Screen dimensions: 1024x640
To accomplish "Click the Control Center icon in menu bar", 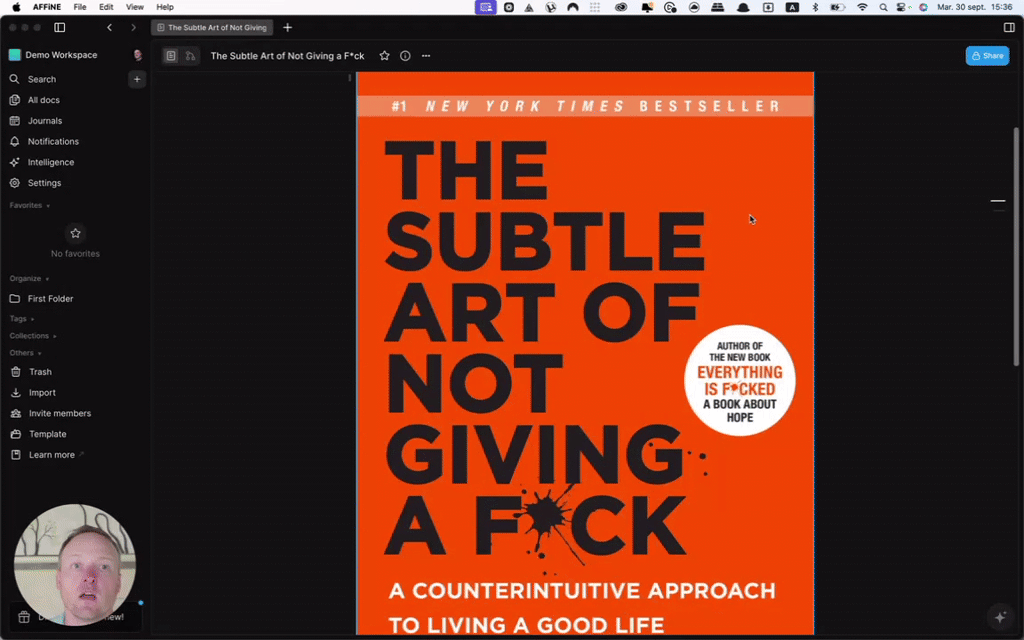I will [x=902, y=7].
